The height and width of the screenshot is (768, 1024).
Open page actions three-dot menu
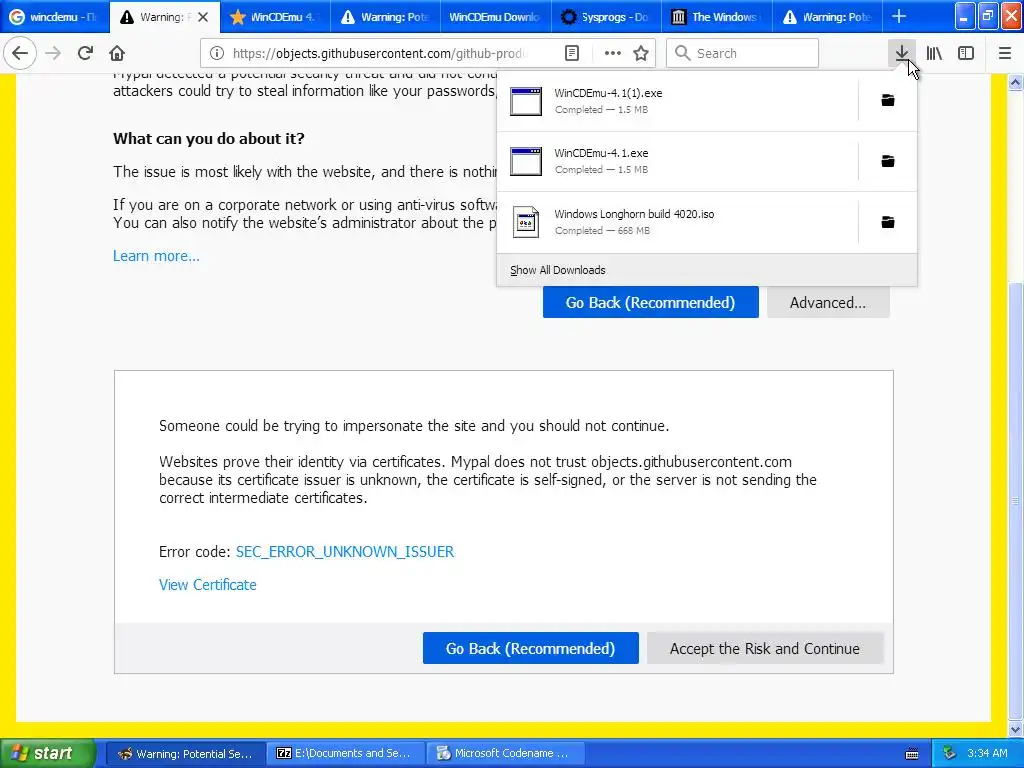[x=613, y=54]
